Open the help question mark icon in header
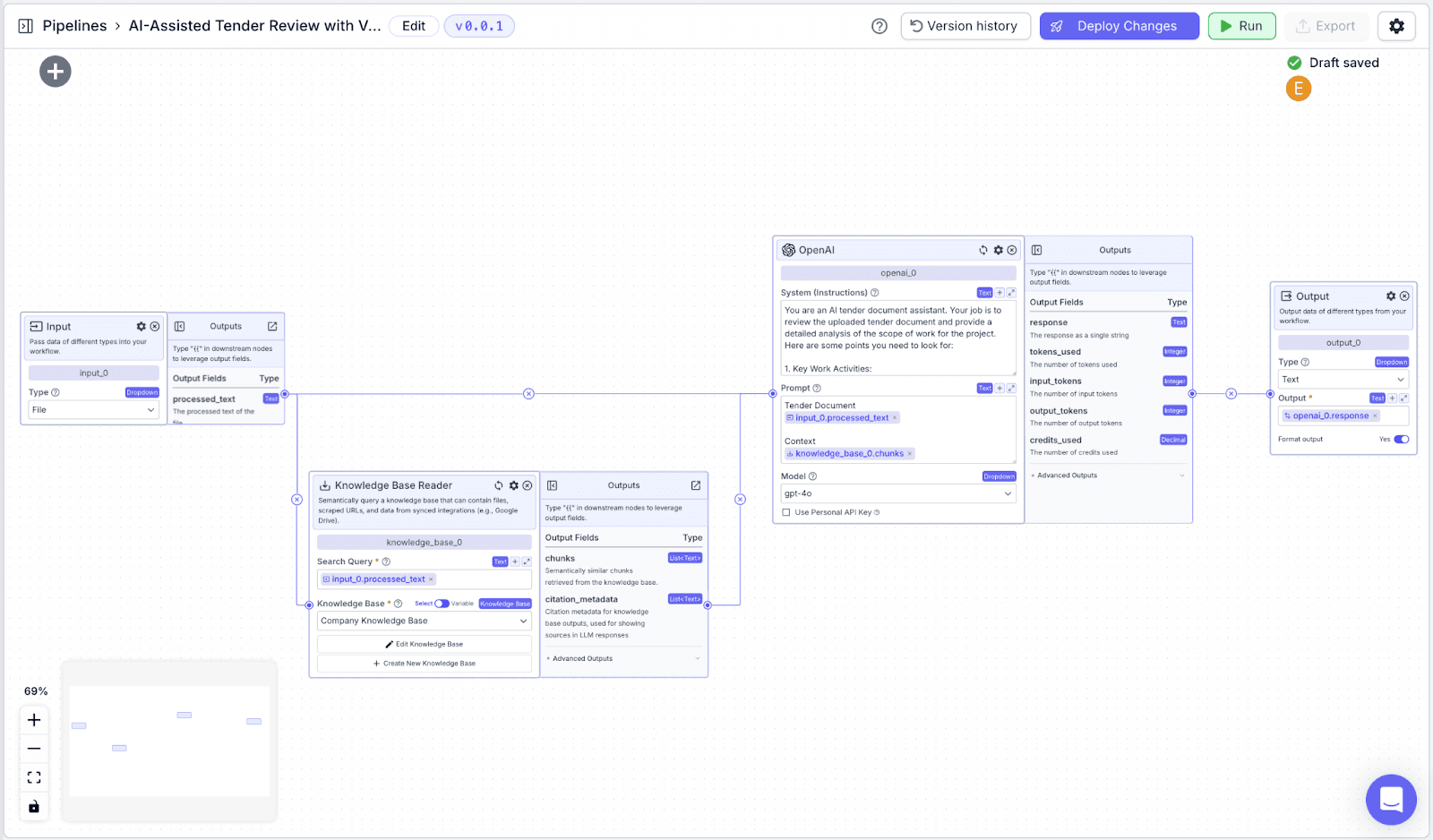The image size is (1433, 840). [x=880, y=26]
